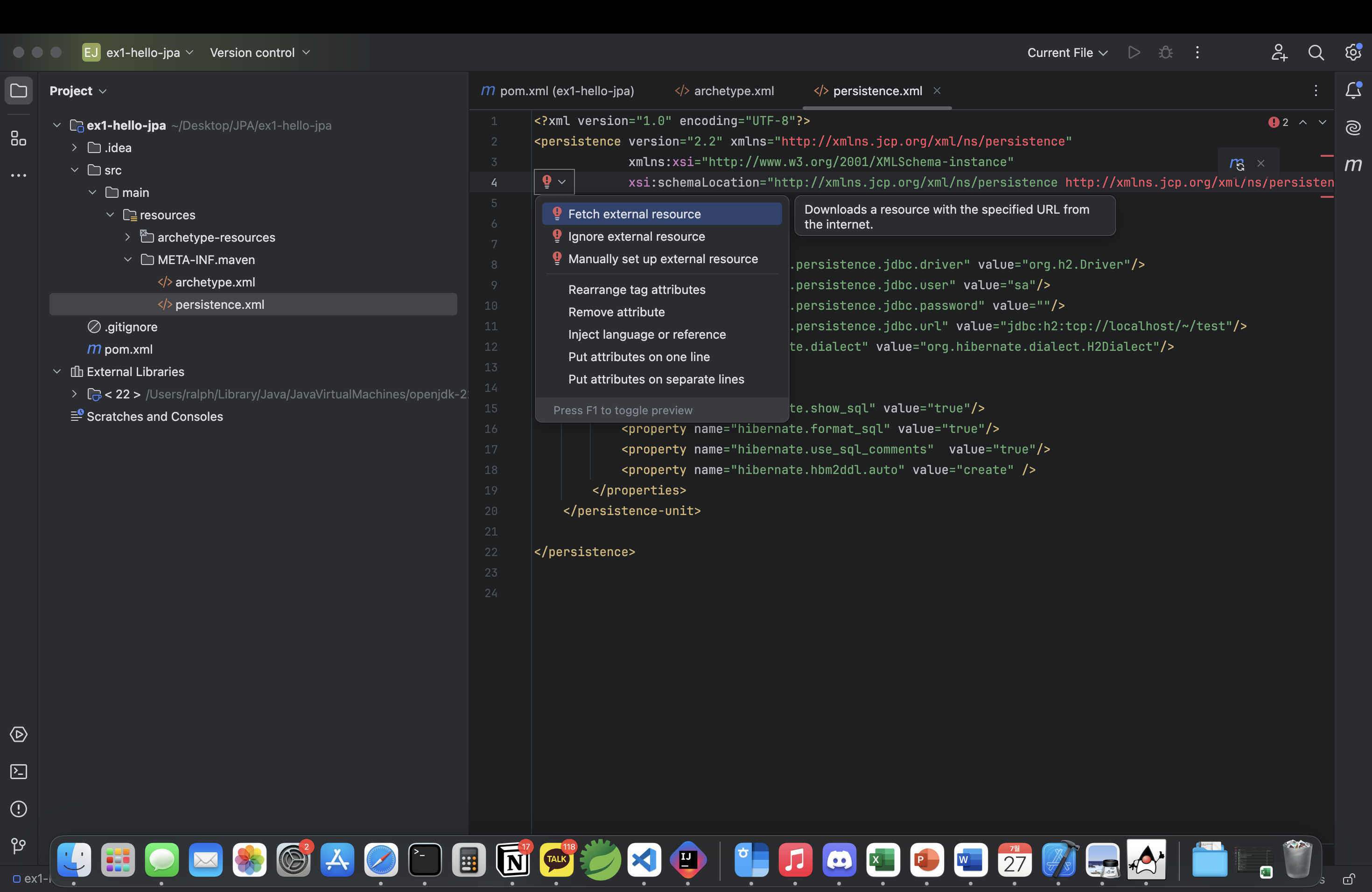
Task: Choose Manually set up external resource
Action: [x=662, y=259]
